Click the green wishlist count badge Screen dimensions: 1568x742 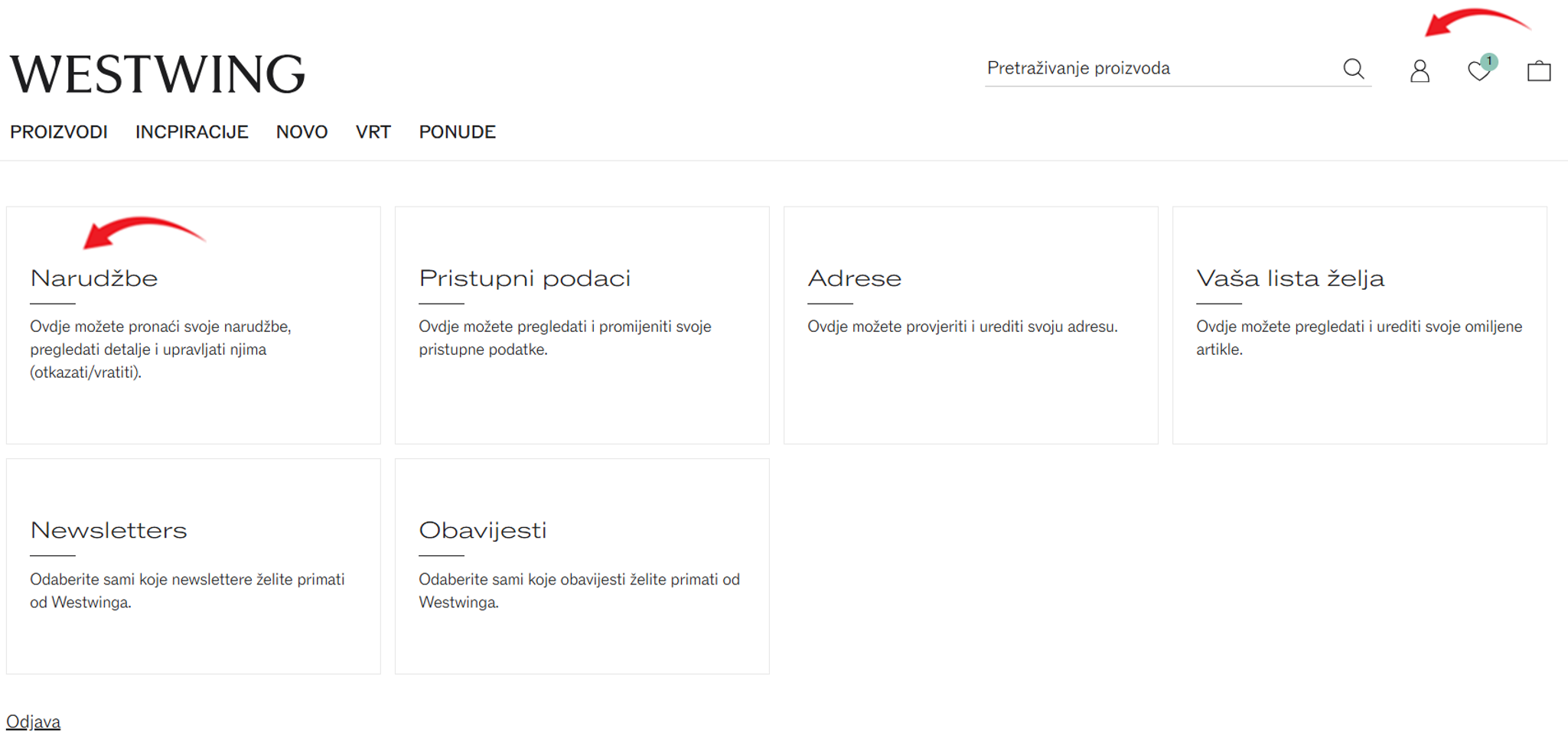pyautogui.click(x=1489, y=61)
